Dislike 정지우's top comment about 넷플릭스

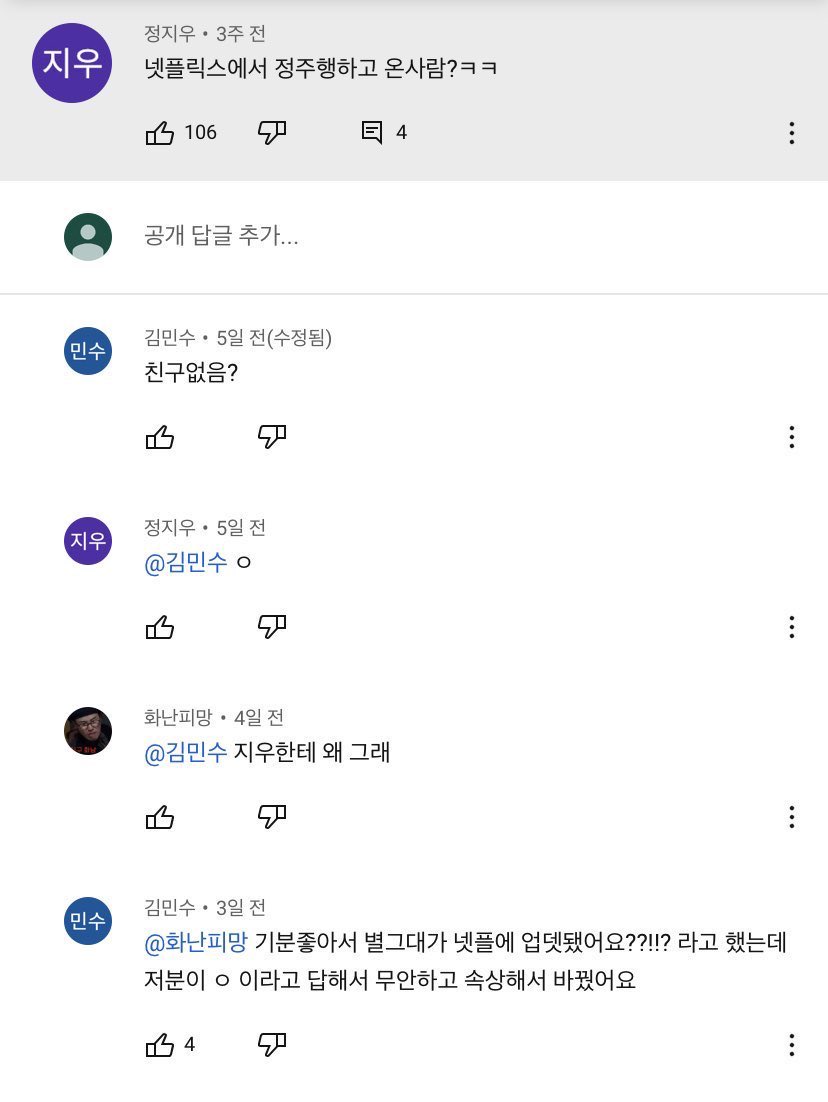tap(272, 133)
